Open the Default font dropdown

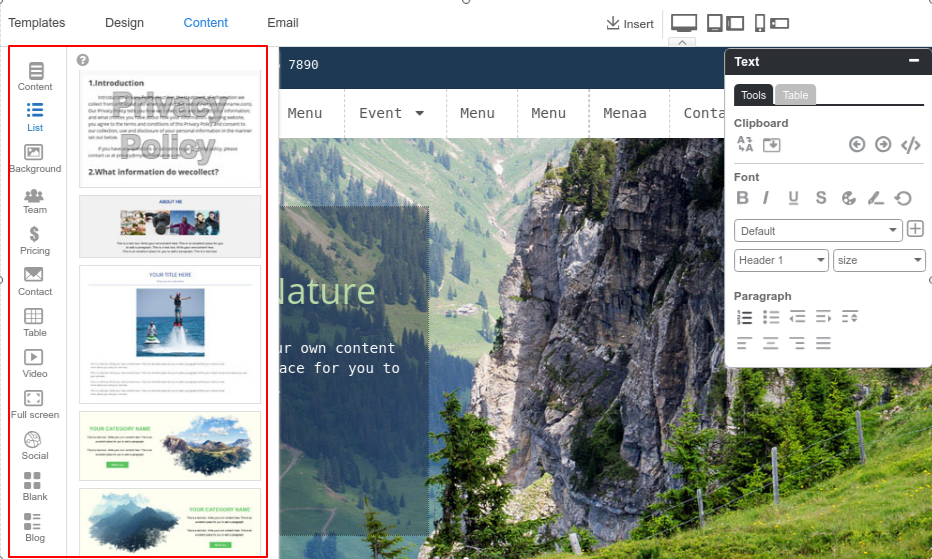tap(818, 231)
